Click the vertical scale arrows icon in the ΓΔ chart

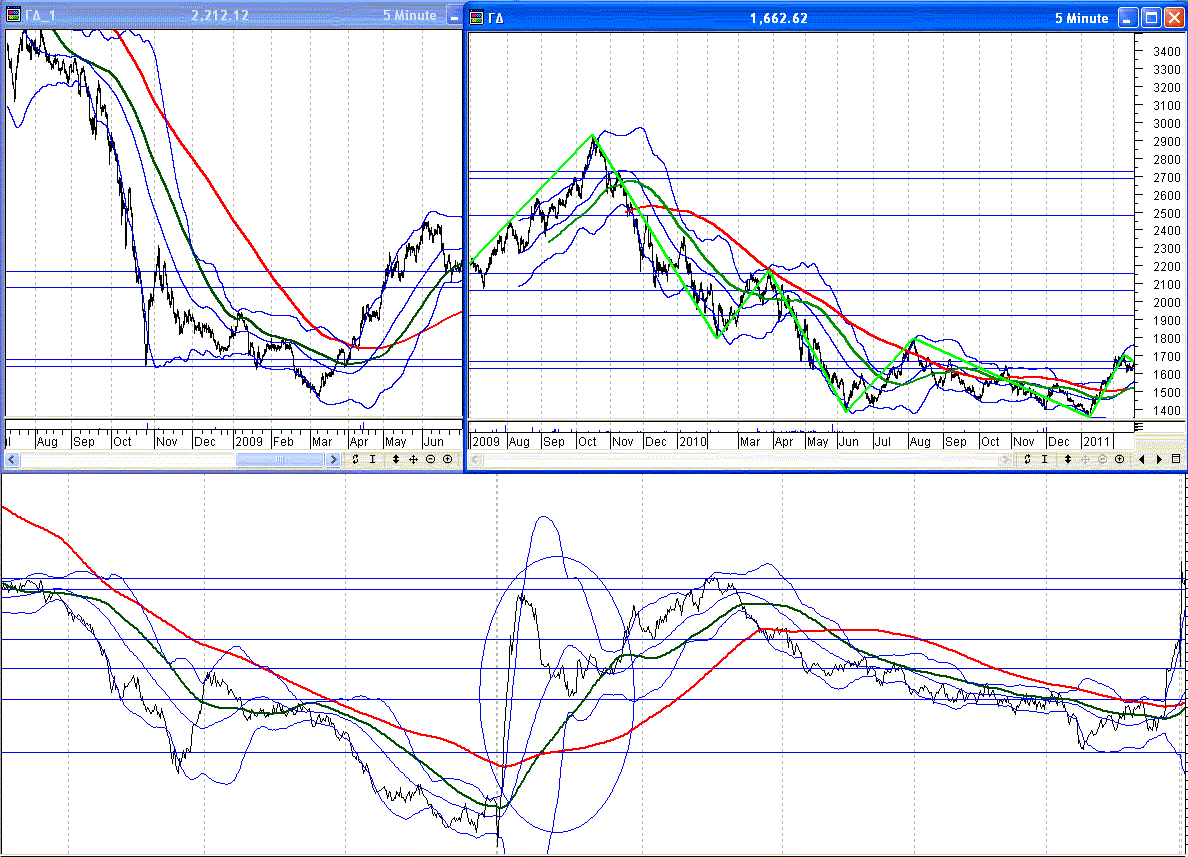[1068, 459]
